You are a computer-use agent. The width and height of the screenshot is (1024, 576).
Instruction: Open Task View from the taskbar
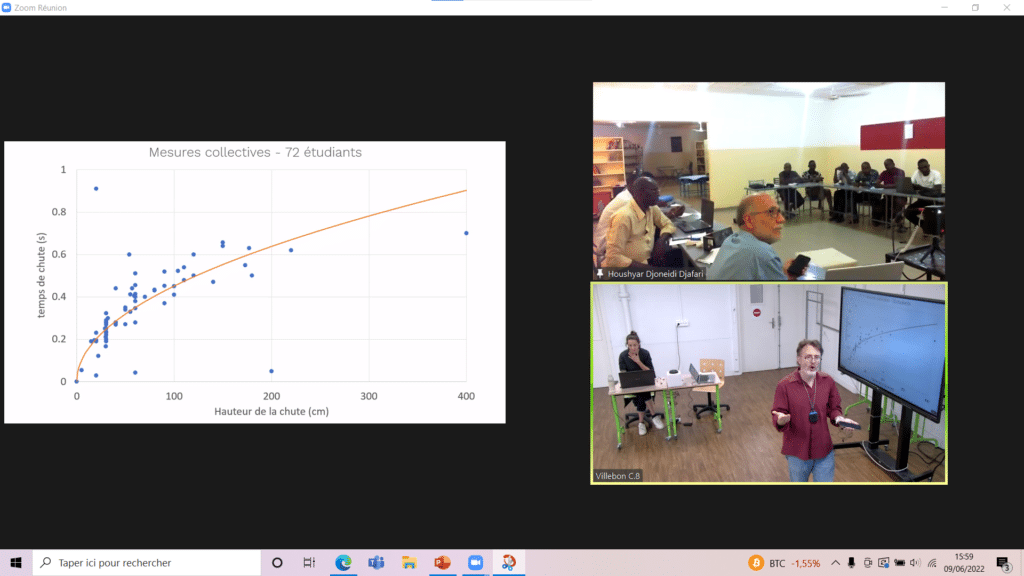[x=310, y=562]
